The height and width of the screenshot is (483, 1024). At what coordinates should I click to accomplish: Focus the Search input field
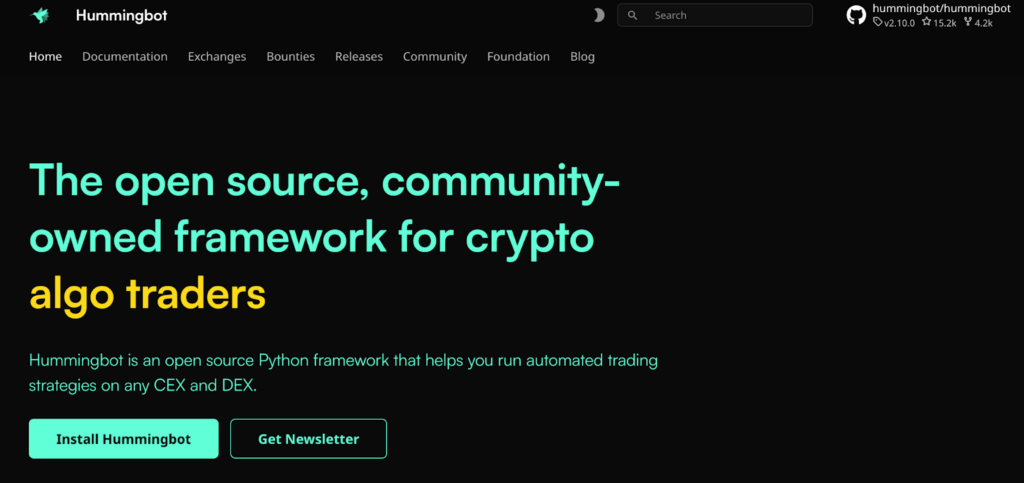(714, 15)
